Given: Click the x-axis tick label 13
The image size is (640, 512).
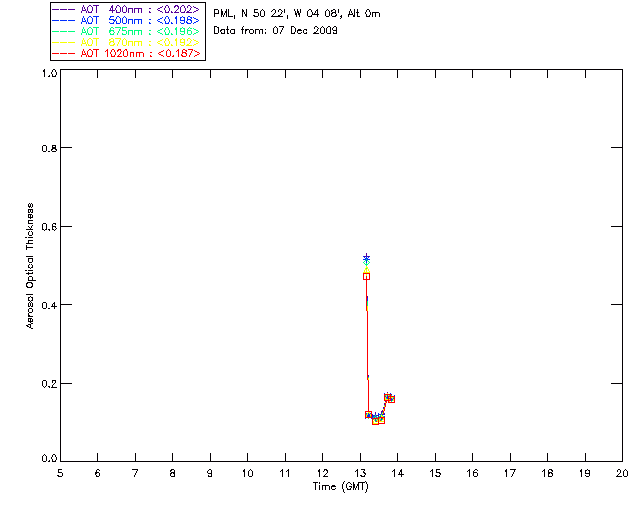Looking at the screenshot, I should pyautogui.click(x=360, y=473).
